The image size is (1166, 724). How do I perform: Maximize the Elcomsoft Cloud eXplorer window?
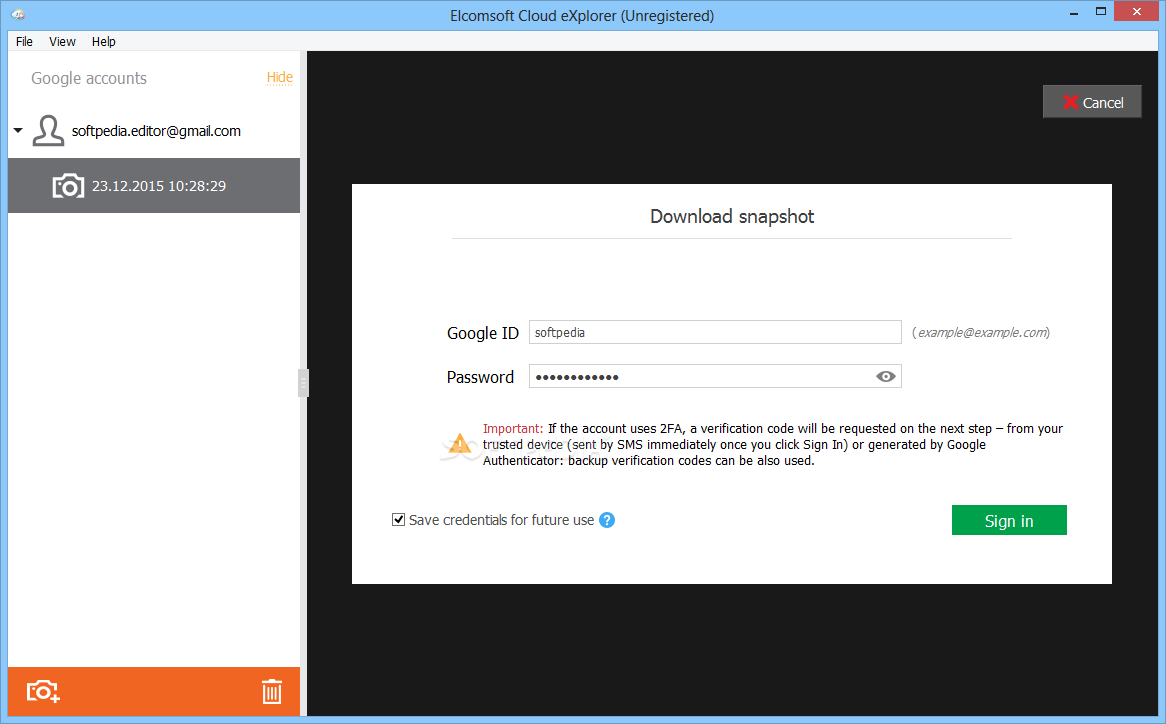[1101, 11]
